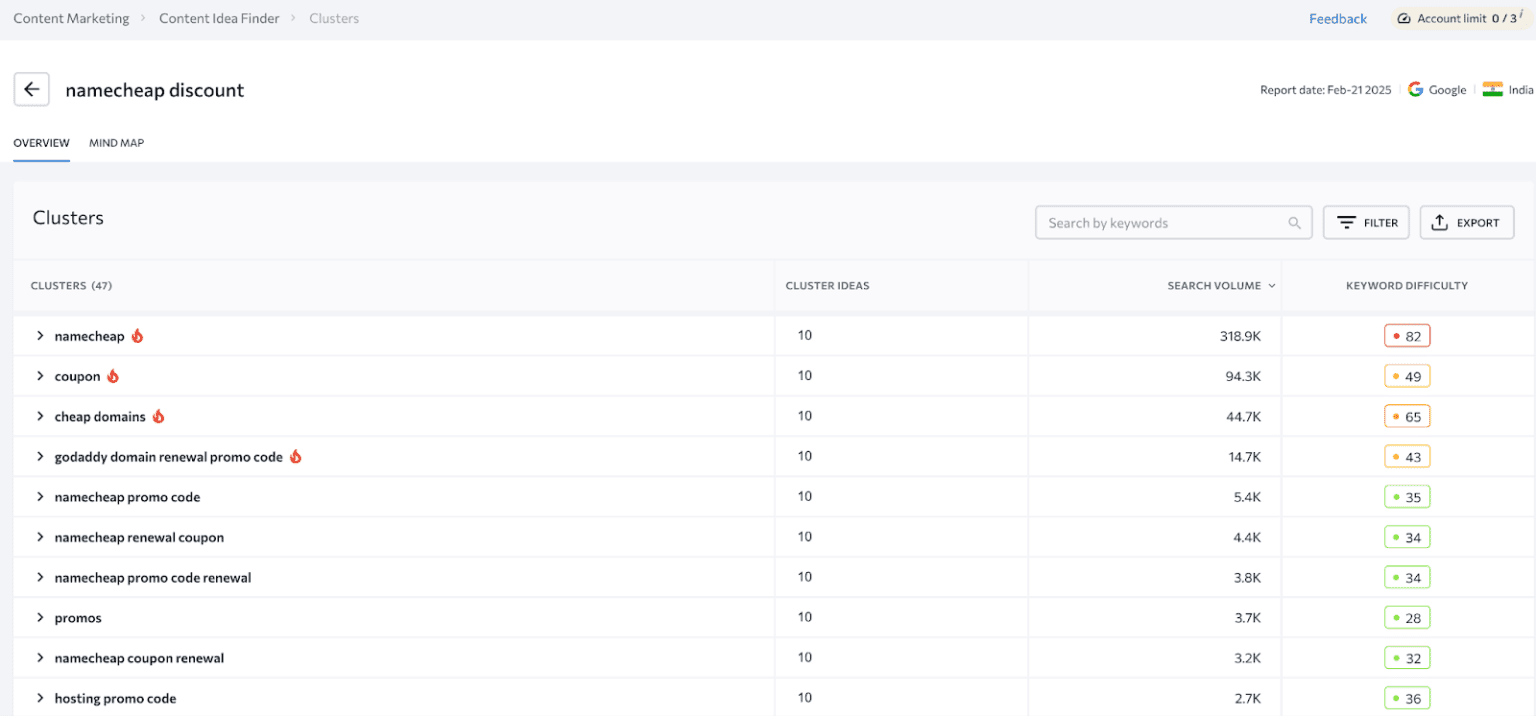This screenshot has width=1536, height=716.
Task: Click the Report date Feb-21 2025 text
Action: (1325, 90)
